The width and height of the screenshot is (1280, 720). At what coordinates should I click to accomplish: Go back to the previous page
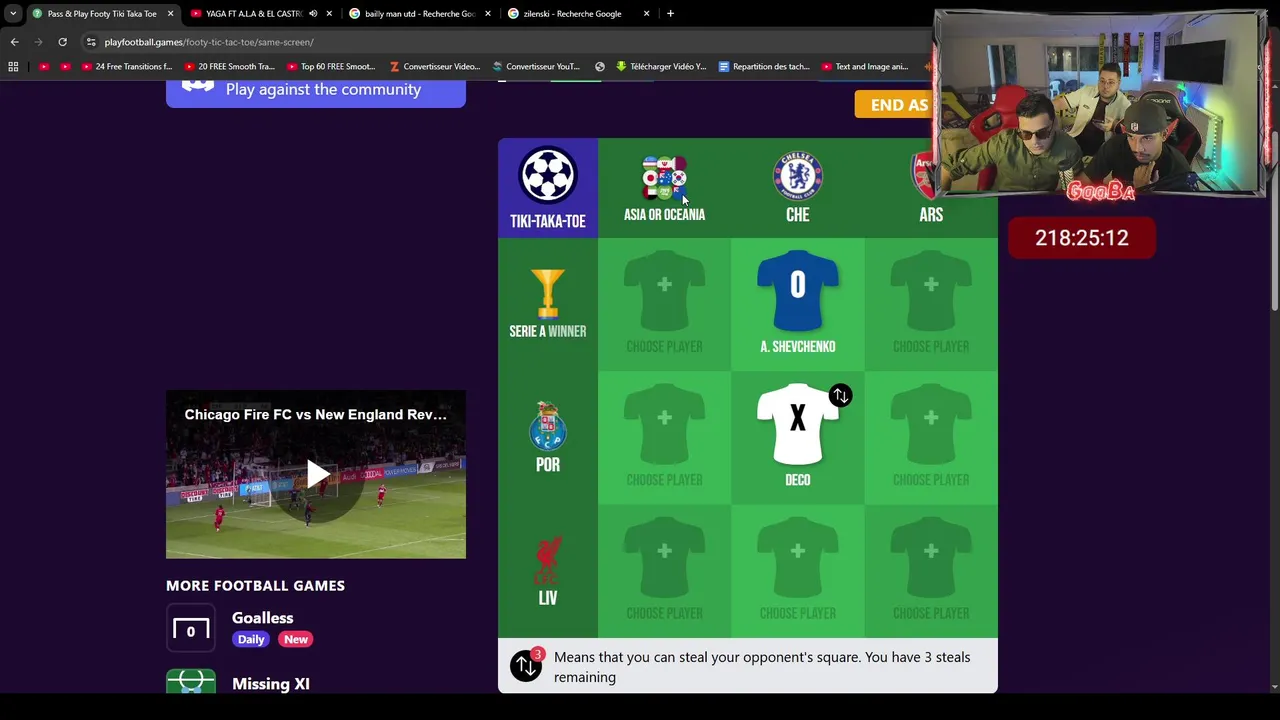tap(14, 42)
